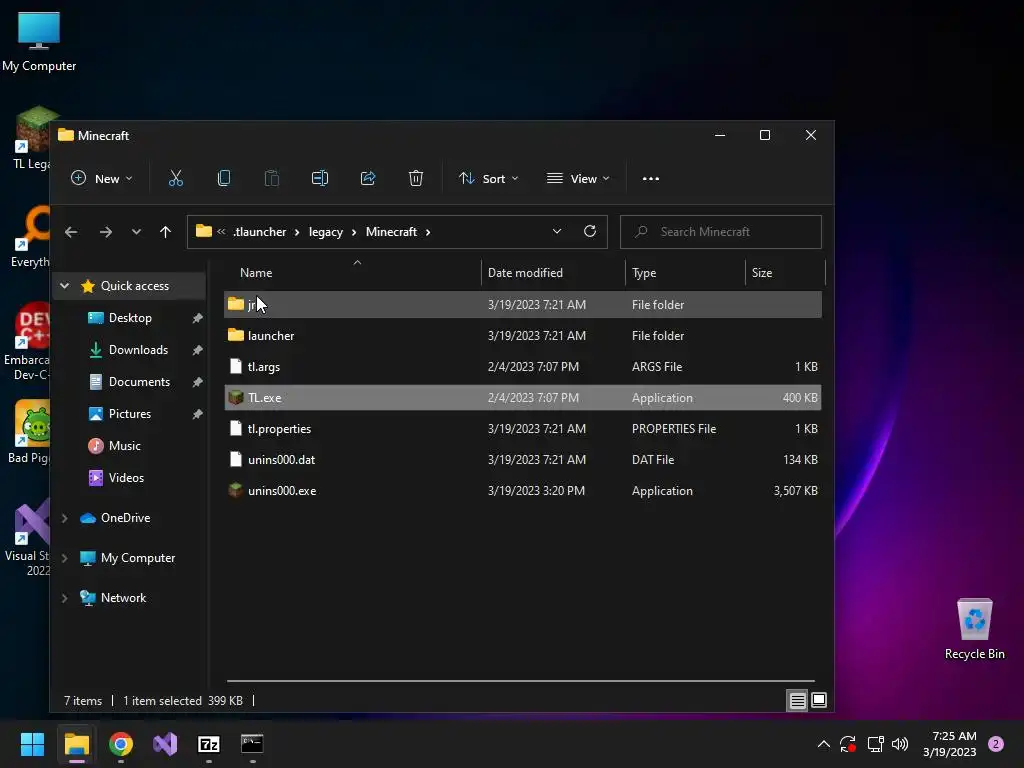
Task: Expand My Computer in navigation pane
Action: point(65,558)
